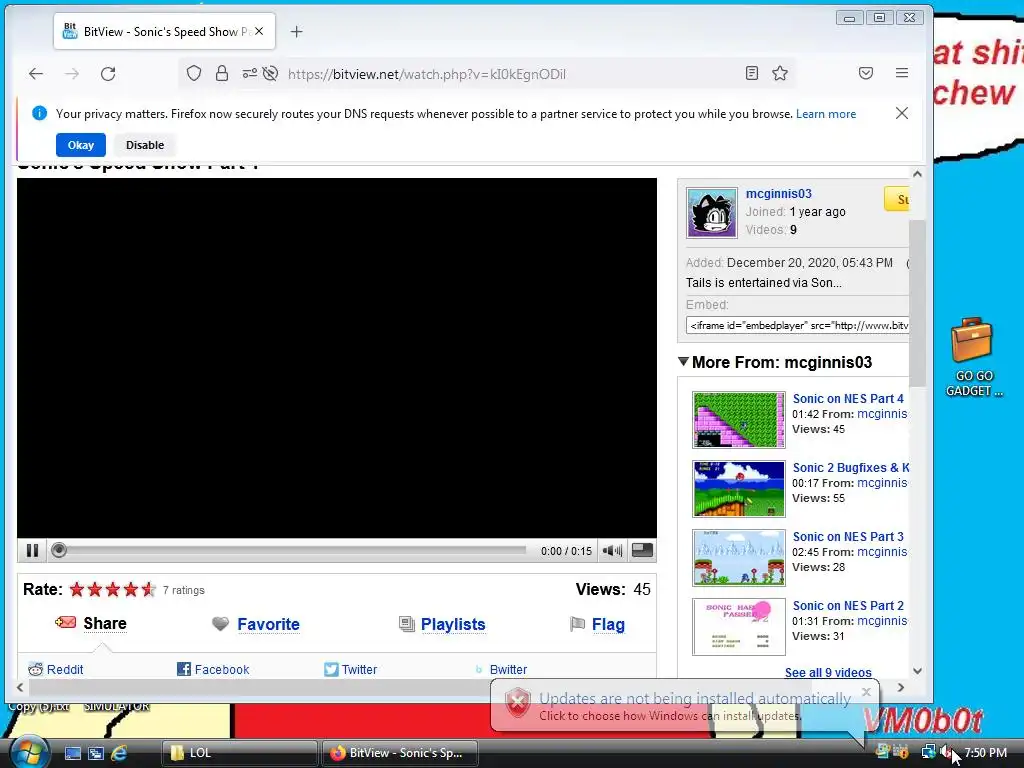
Task: Dismiss the DNS privacy notification bar
Action: click(x=902, y=113)
